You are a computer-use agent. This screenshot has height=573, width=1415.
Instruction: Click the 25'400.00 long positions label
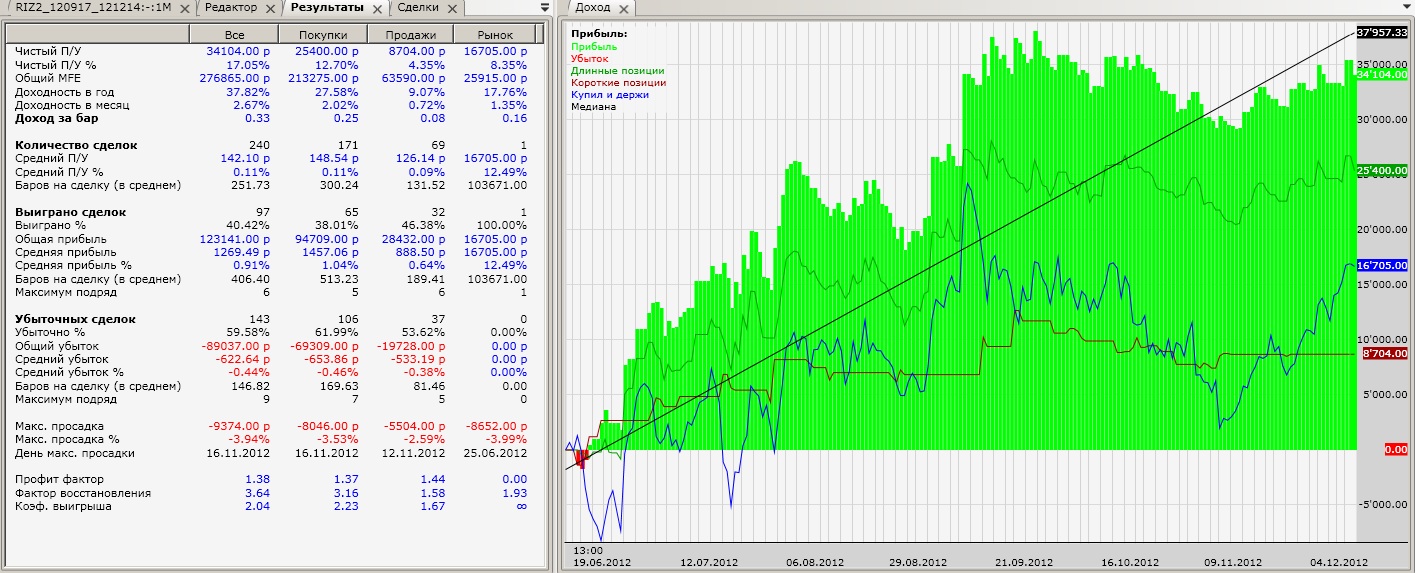[1382, 170]
